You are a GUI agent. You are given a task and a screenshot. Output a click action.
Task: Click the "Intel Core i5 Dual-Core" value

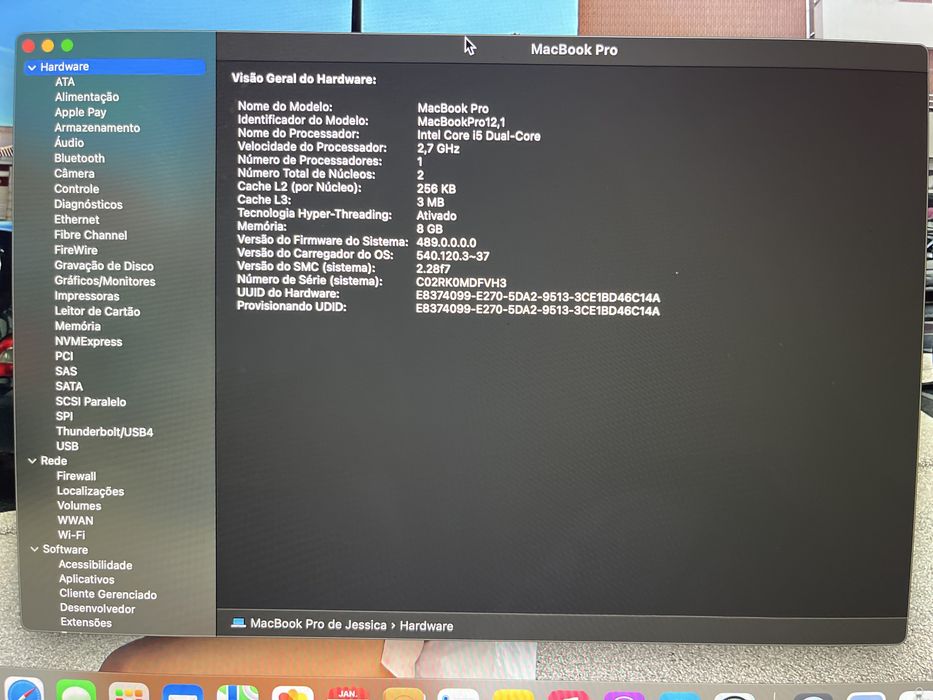click(478, 136)
